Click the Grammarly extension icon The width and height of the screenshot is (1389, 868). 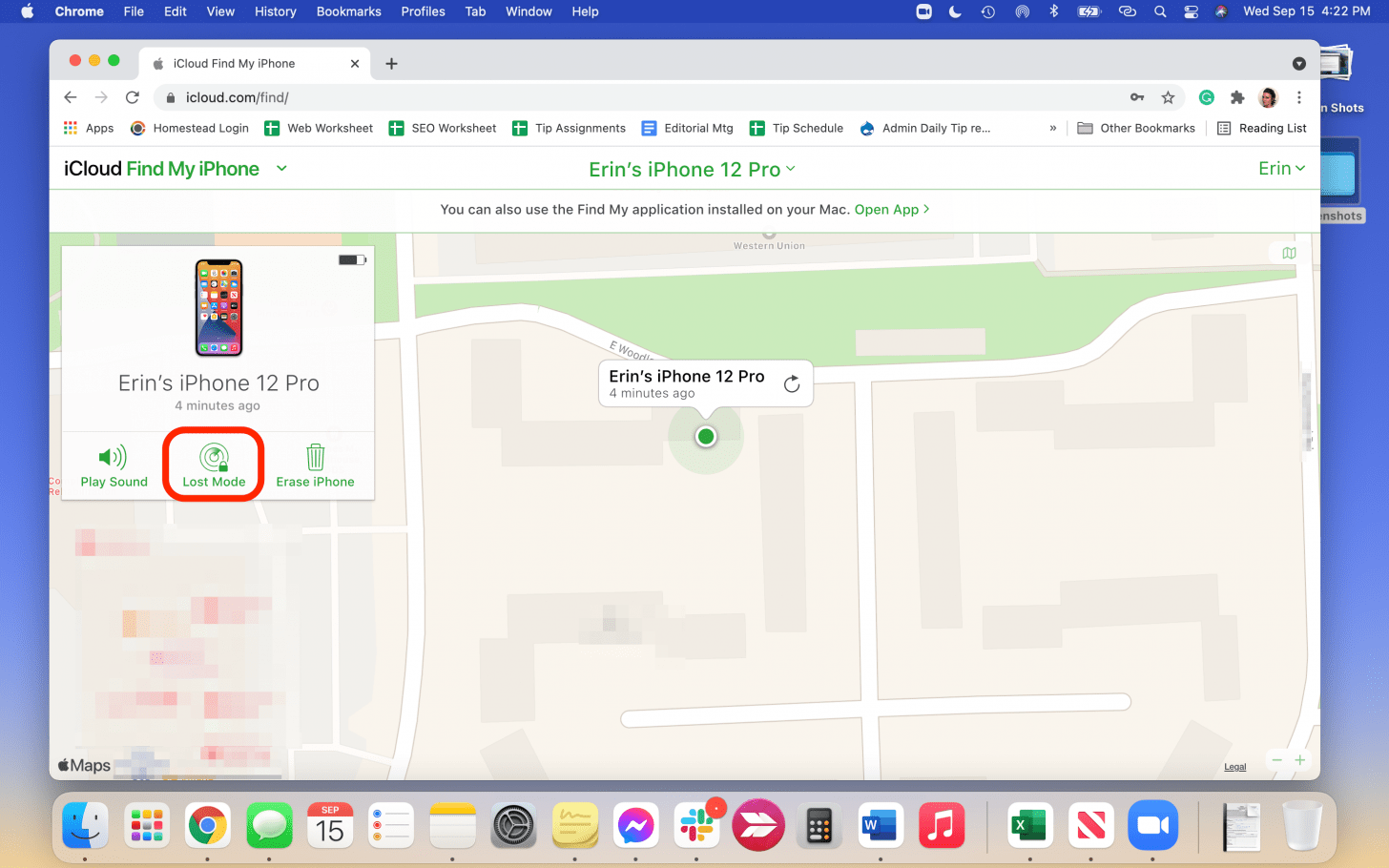point(1207,97)
